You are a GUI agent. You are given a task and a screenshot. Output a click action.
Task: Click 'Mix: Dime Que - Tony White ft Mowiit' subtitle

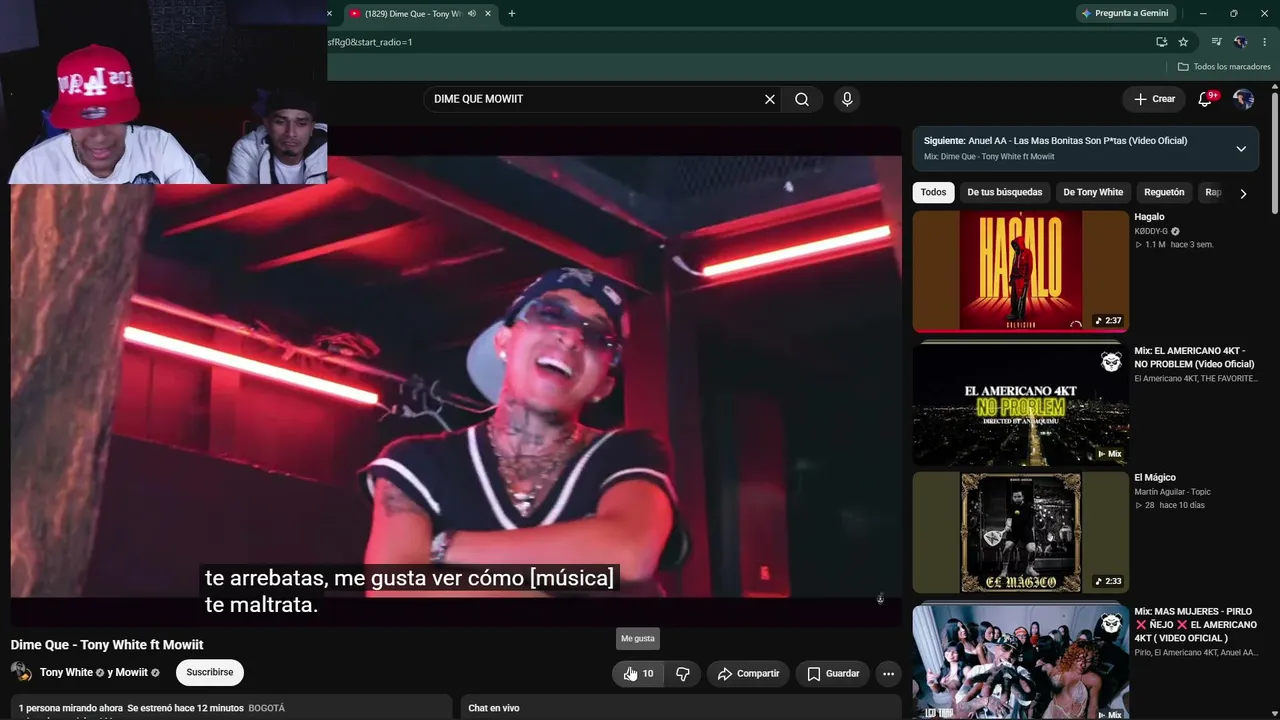click(x=989, y=157)
